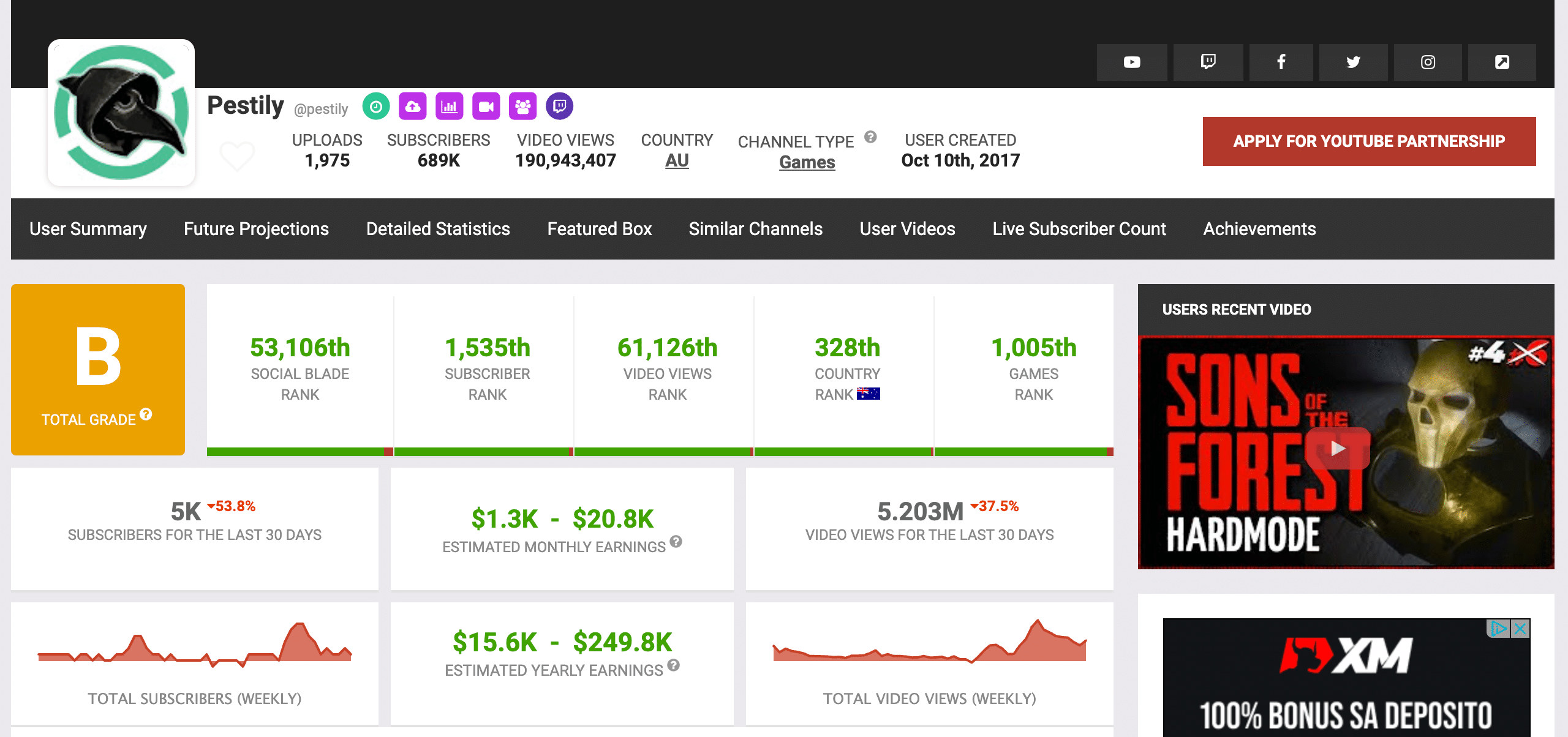Viewport: 1568px width, 737px height.
Task: Click the 1,005th Games Rank value
Action: (x=1034, y=348)
